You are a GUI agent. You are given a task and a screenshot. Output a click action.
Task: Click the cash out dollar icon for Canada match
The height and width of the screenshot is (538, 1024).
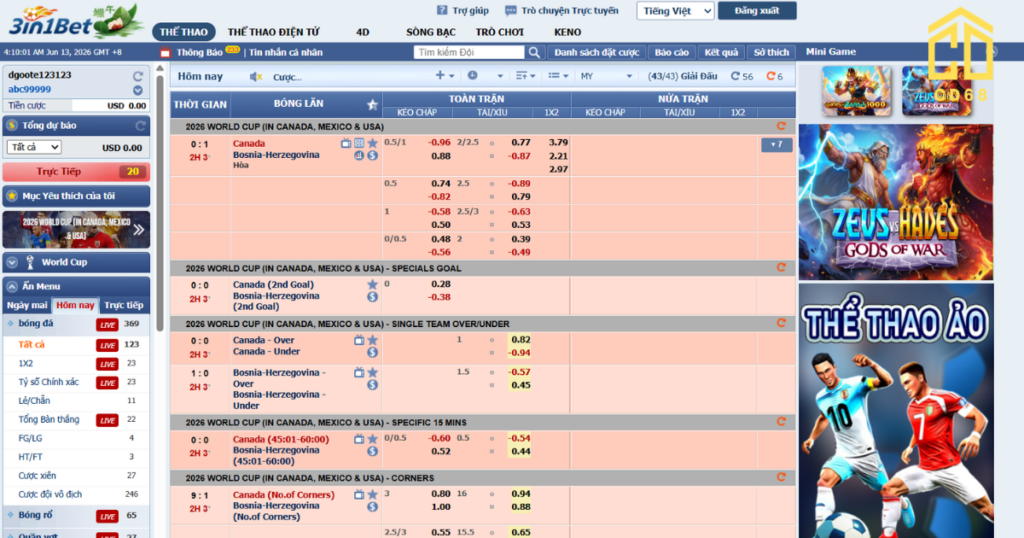click(x=372, y=155)
